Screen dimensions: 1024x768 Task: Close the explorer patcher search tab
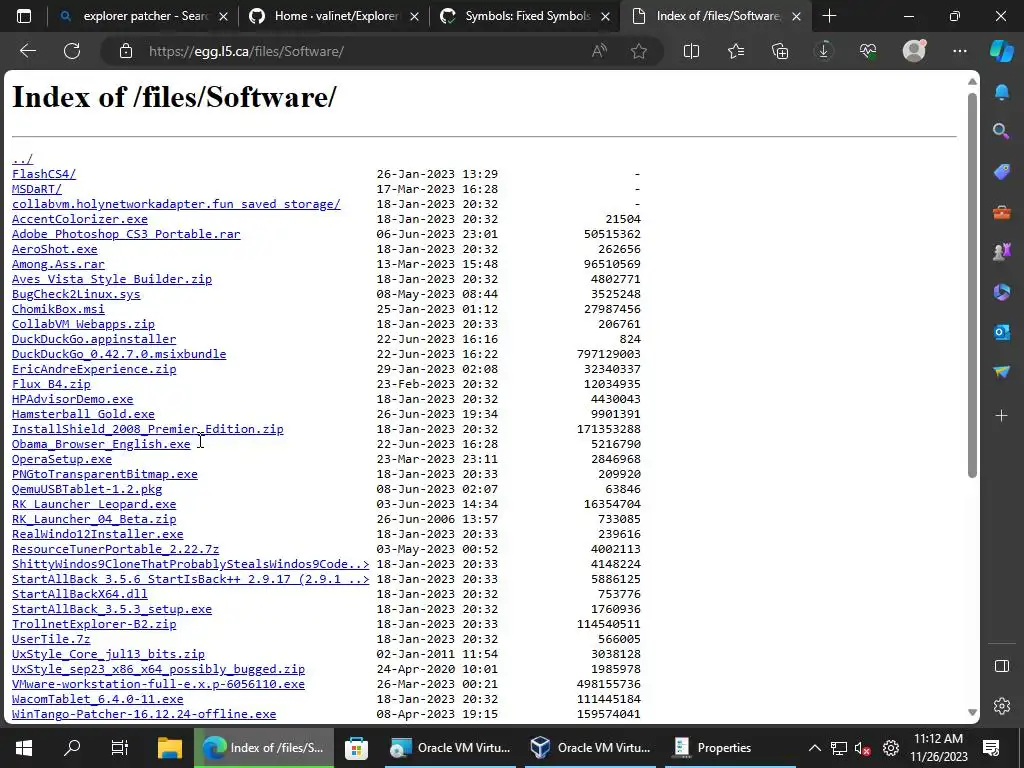tap(223, 16)
